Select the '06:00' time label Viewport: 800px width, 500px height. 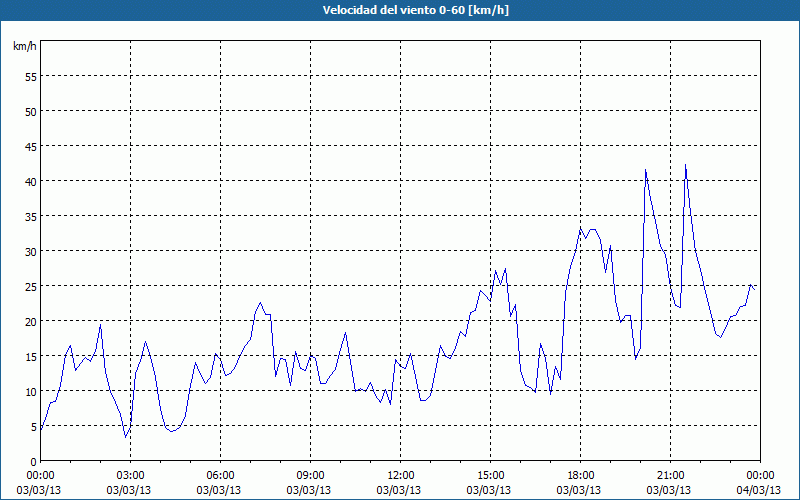[x=220, y=476]
